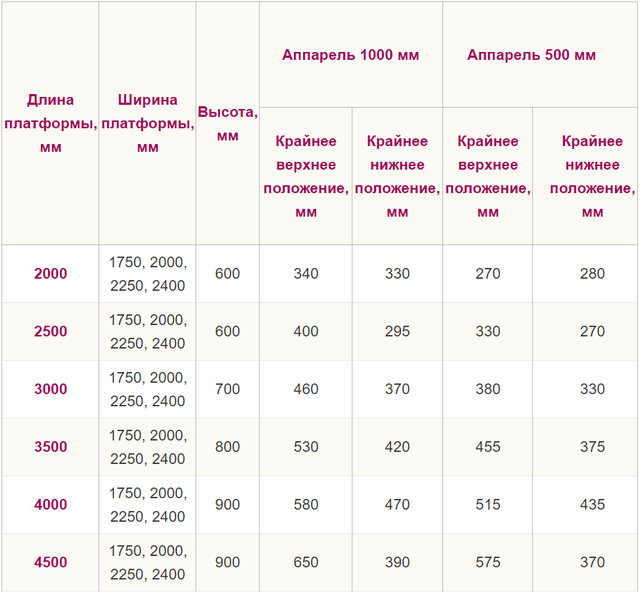Select the cell with value 295
The width and height of the screenshot is (640, 593).
(397, 332)
